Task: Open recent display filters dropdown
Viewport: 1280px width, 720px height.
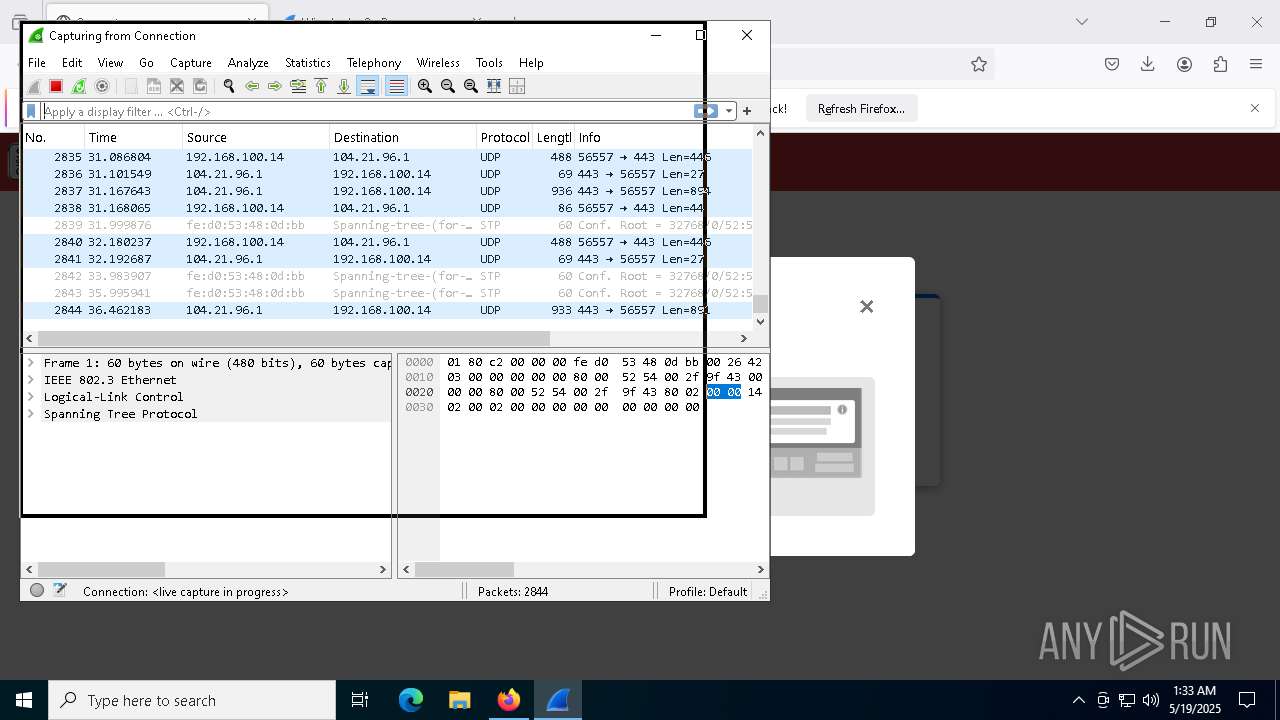Action: [729, 111]
